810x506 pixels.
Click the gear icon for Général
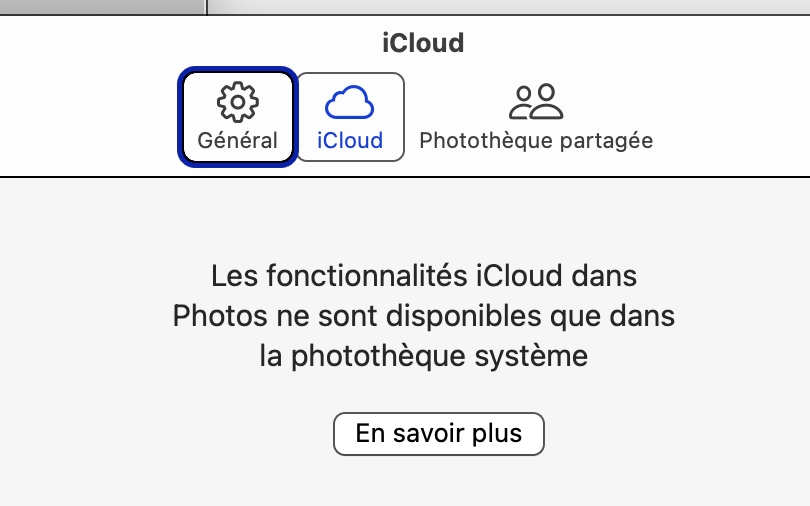[x=237, y=102]
